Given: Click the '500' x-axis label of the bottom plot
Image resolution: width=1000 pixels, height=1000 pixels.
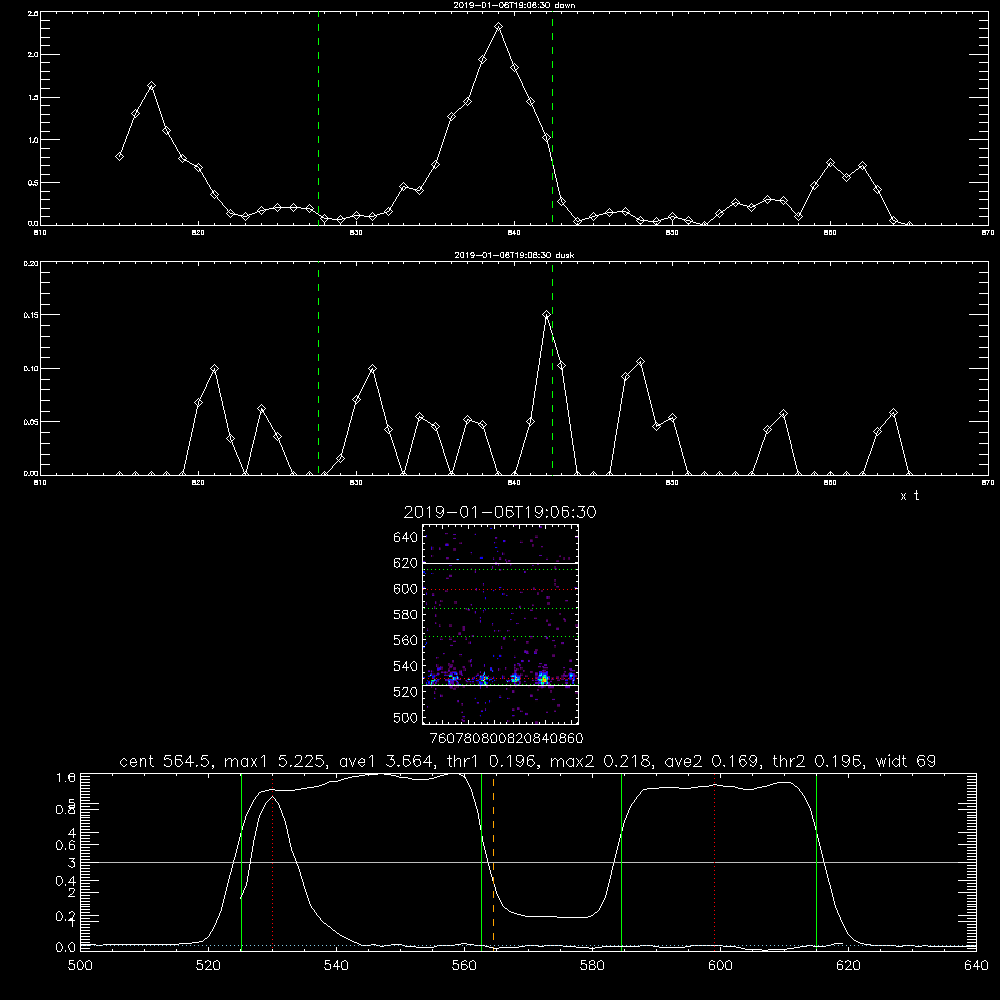Looking at the screenshot, I should pos(80,965).
